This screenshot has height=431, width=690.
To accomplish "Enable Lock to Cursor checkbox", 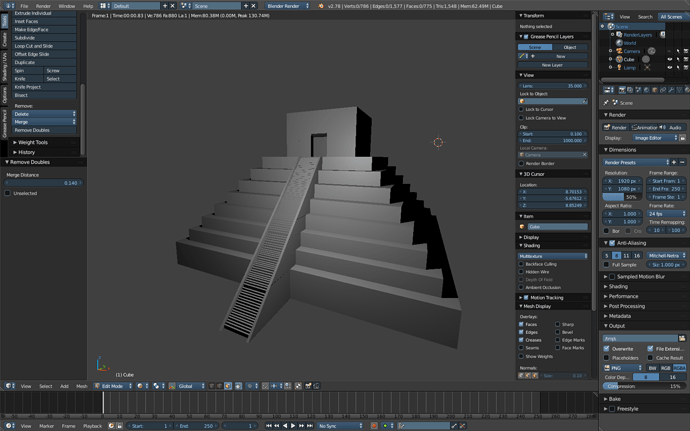I will [521, 109].
